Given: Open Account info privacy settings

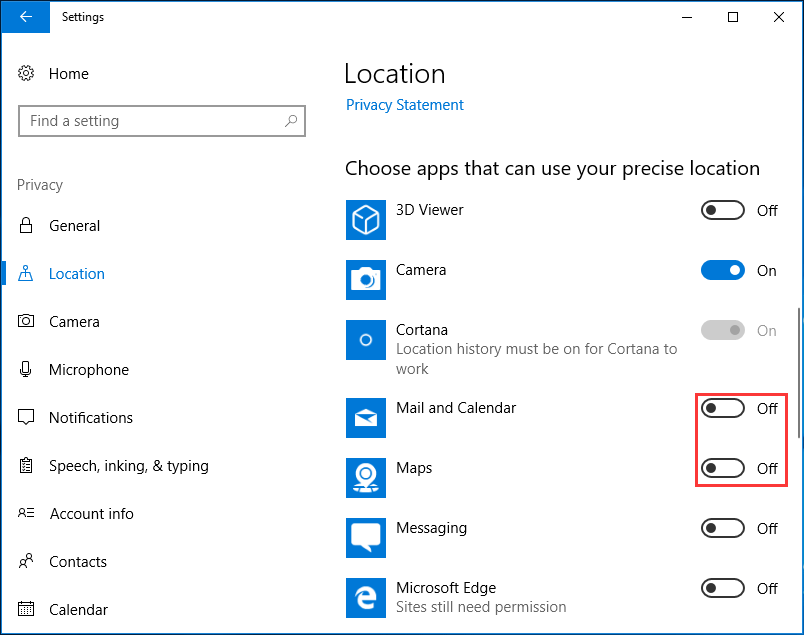Looking at the screenshot, I should tap(91, 513).
